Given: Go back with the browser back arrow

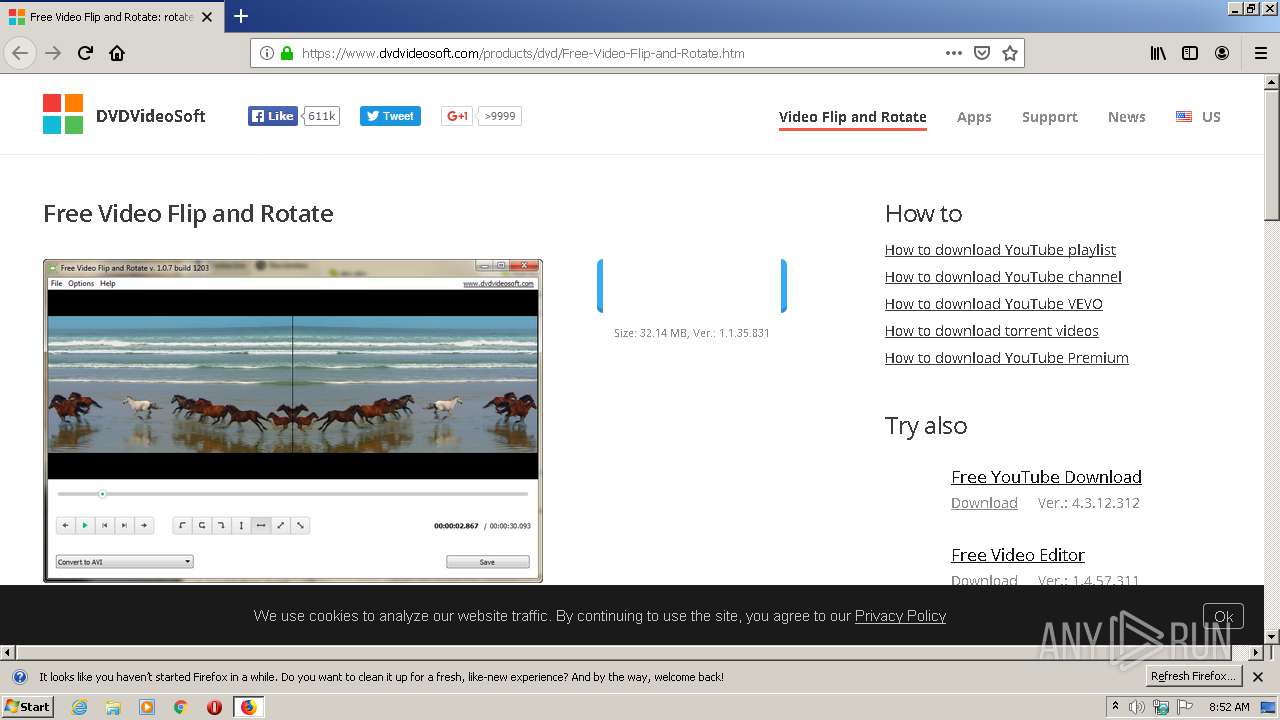Looking at the screenshot, I should (20, 53).
